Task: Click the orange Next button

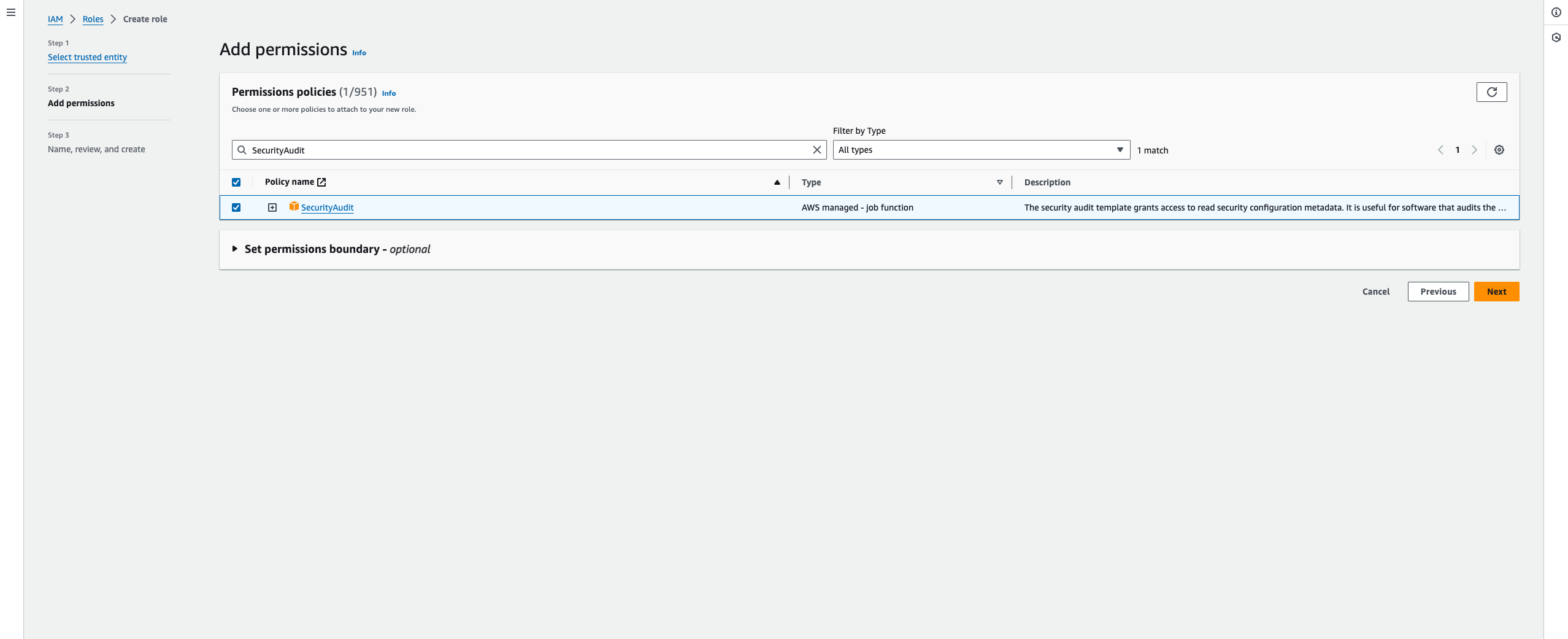Action: coord(1496,292)
